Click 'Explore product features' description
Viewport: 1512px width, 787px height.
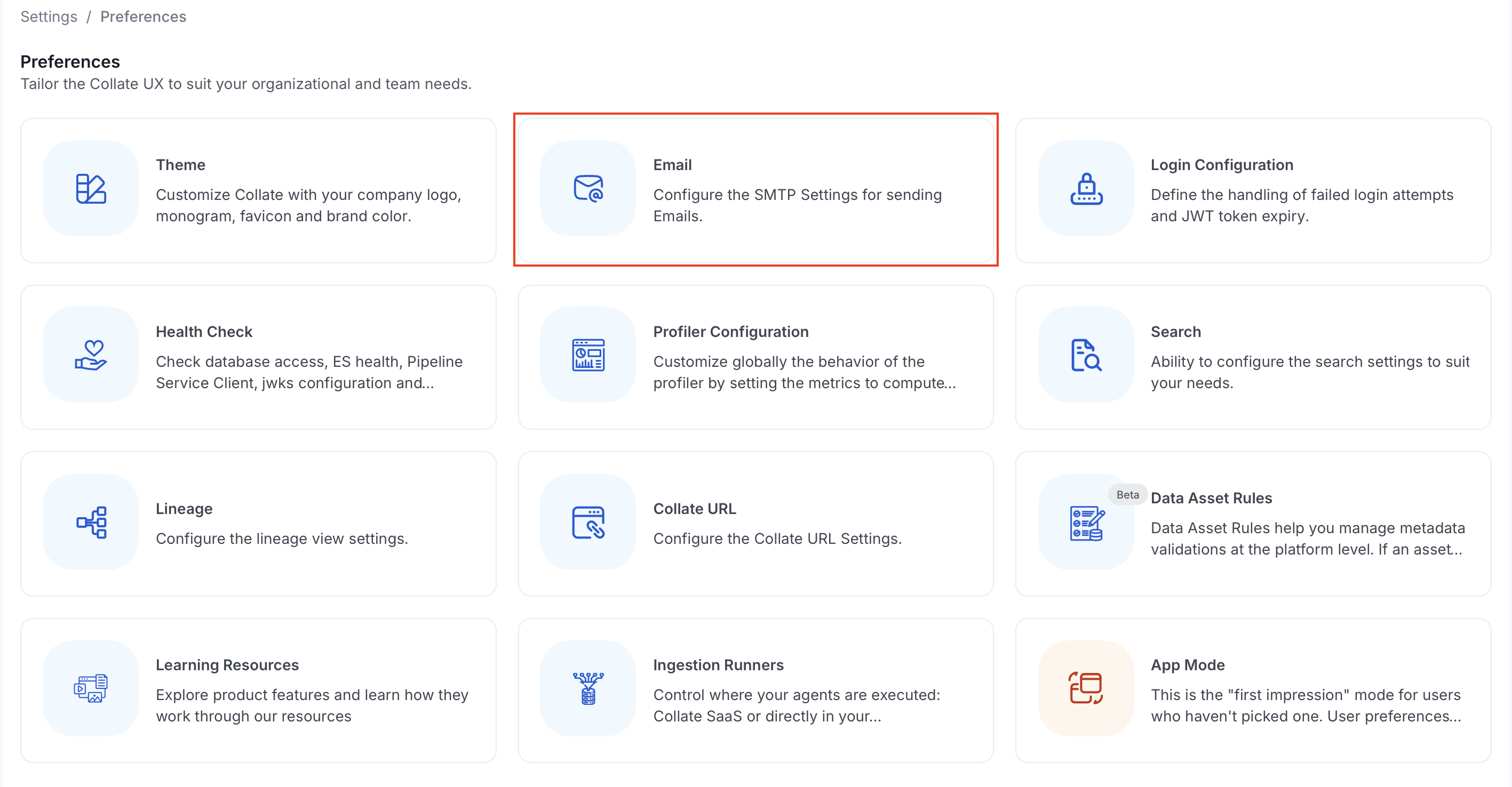point(312,705)
